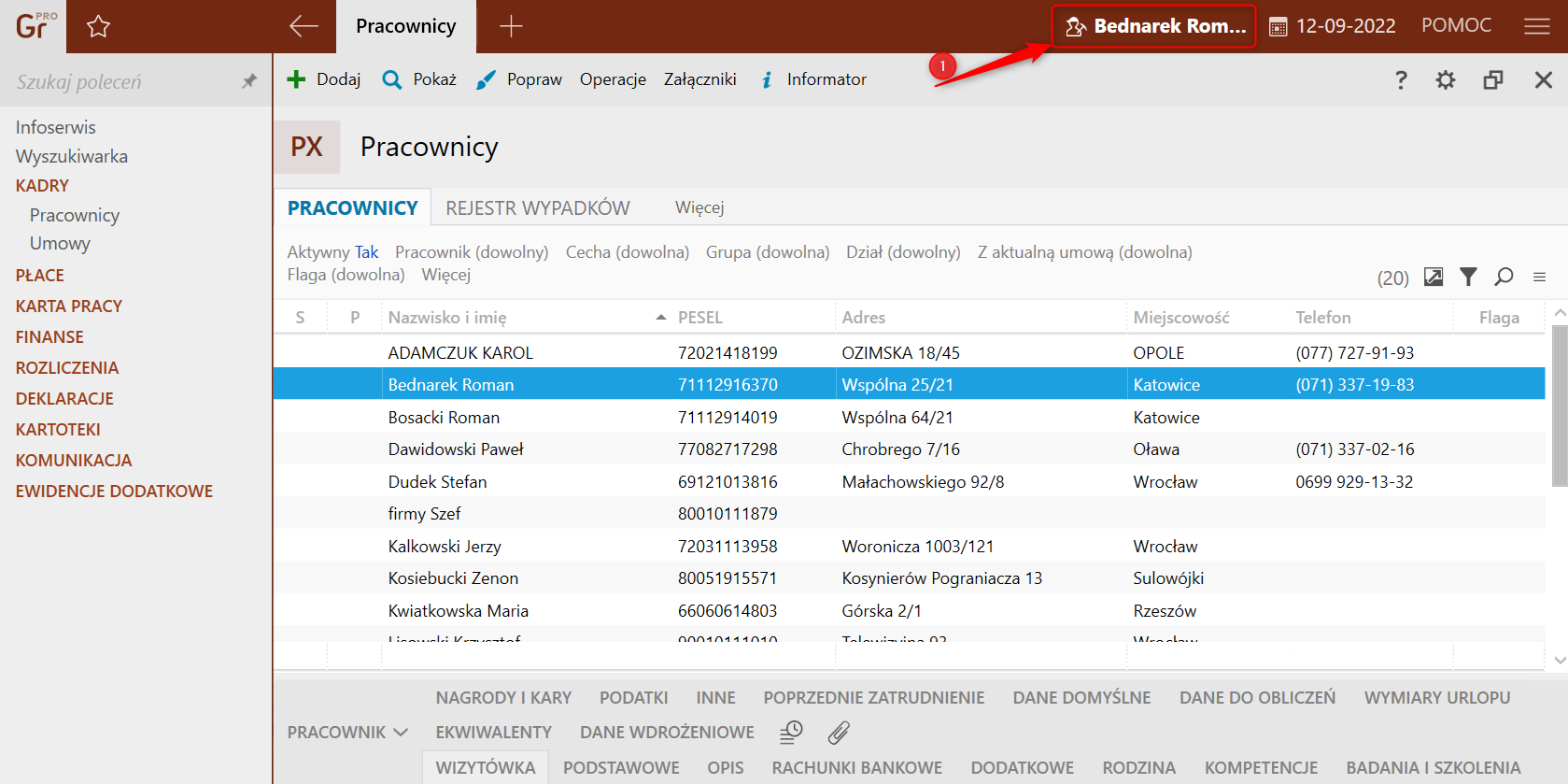The image size is (1568, 784).
Task: Click the question mark help icon
Action: (1401, 79)
